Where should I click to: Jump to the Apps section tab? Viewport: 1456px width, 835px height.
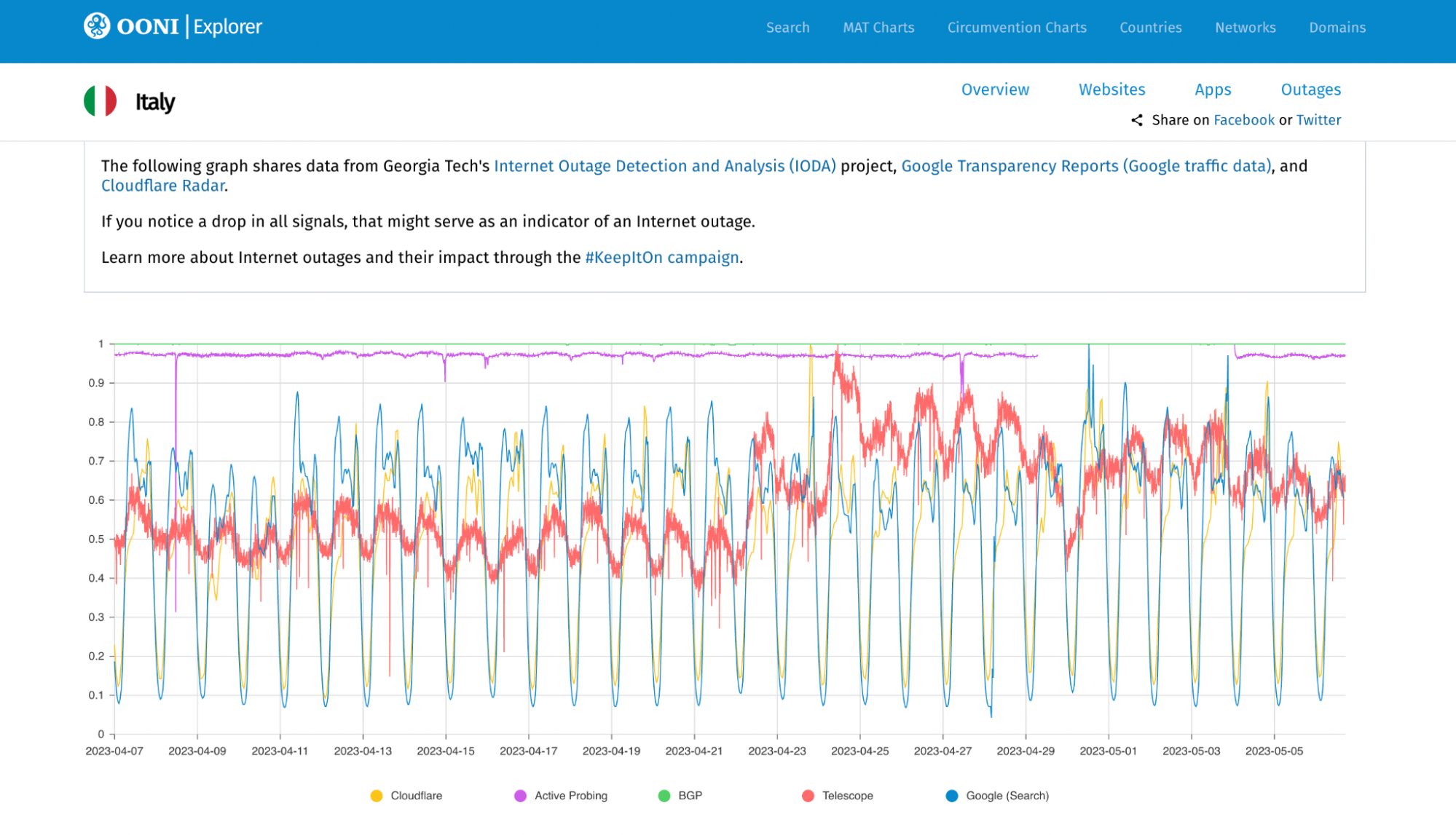click(x=1213, y=90)
